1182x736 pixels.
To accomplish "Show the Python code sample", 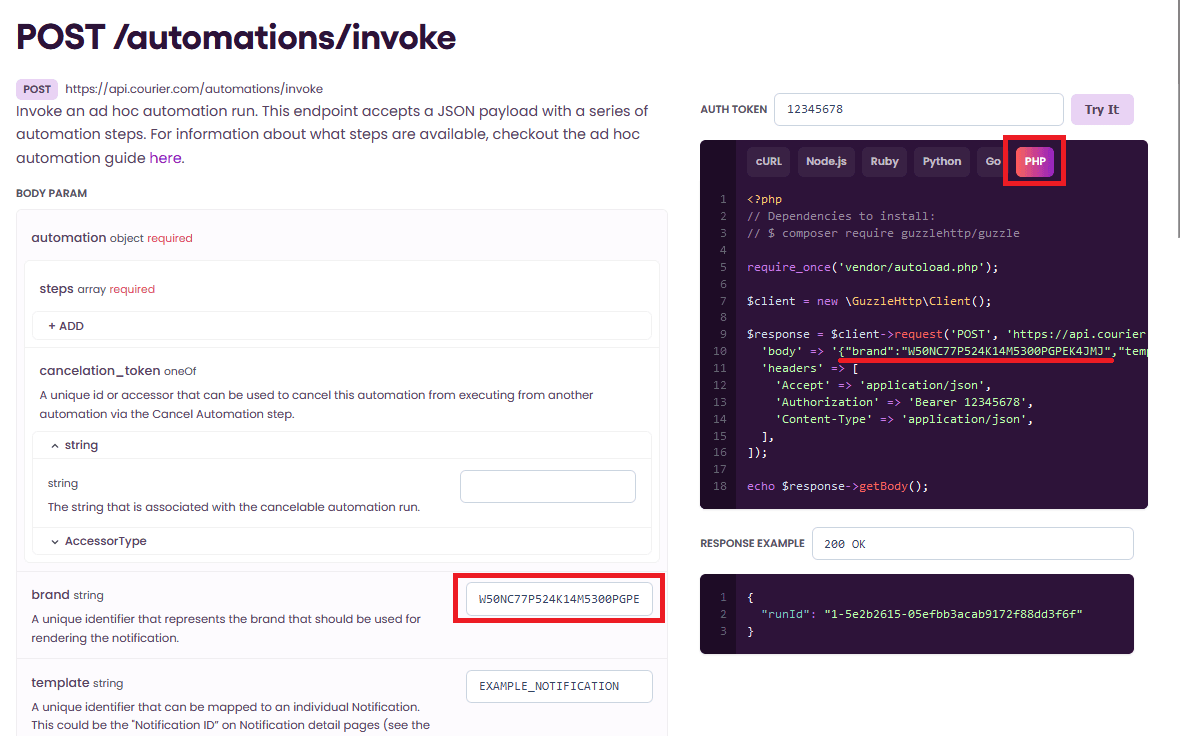I will point(942,161).
